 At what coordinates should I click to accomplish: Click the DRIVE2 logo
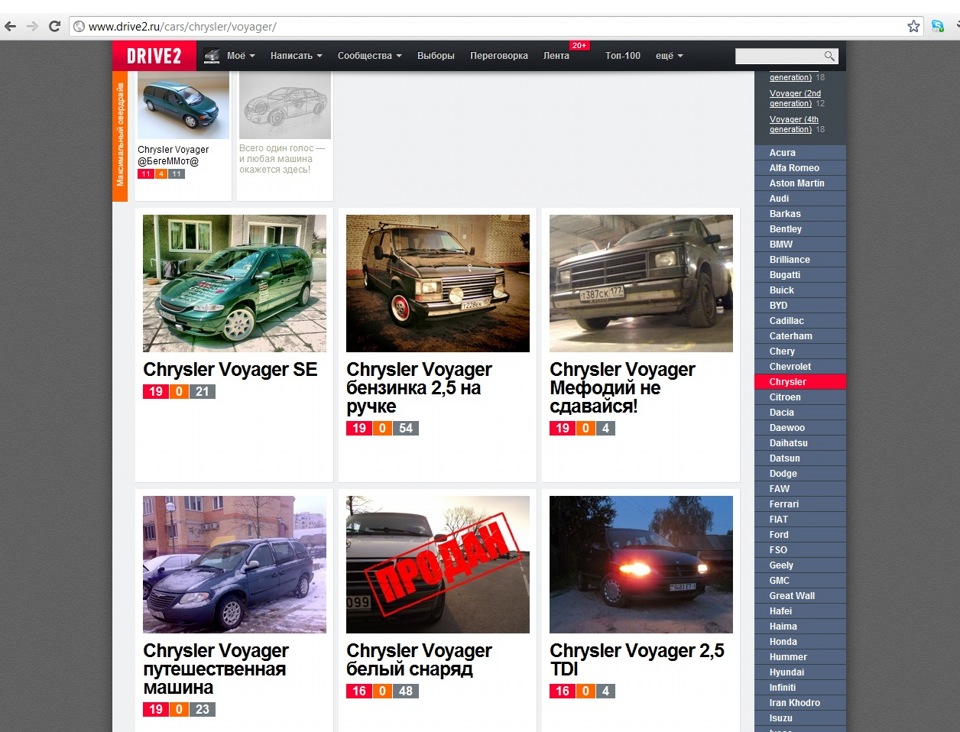click(x=154, y=56)
